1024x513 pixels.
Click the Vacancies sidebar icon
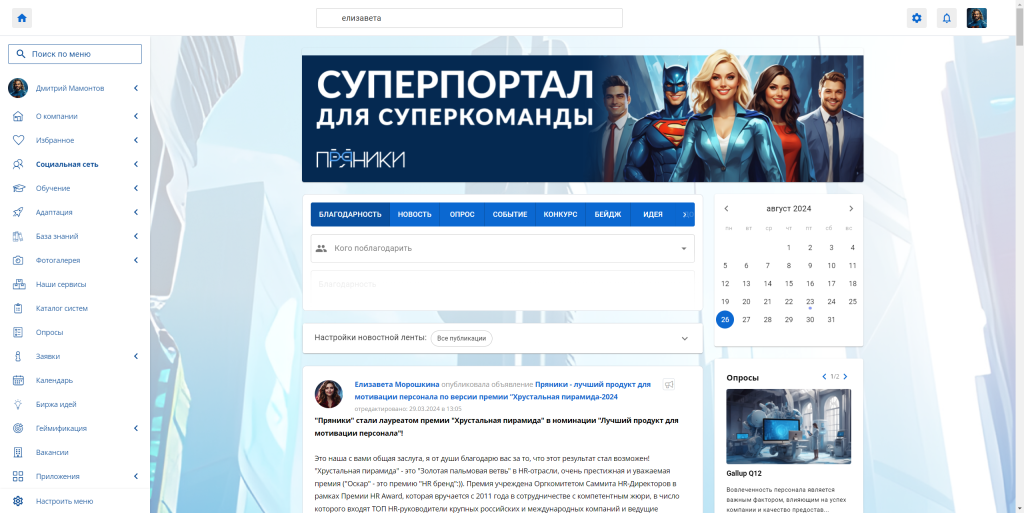(x=18, y=452)
